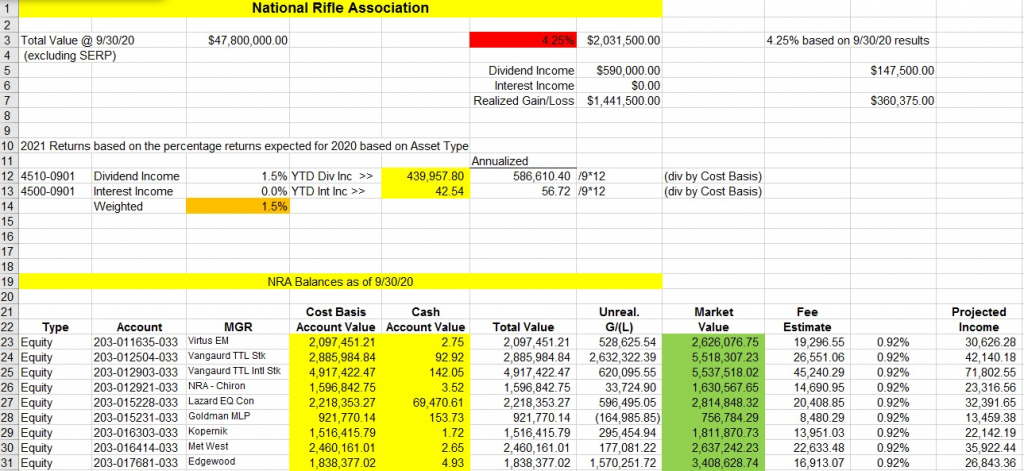Click the YTD Int Inc value 42.54
This screenshot has width=1024, height=471.
(x=425, y=191)
